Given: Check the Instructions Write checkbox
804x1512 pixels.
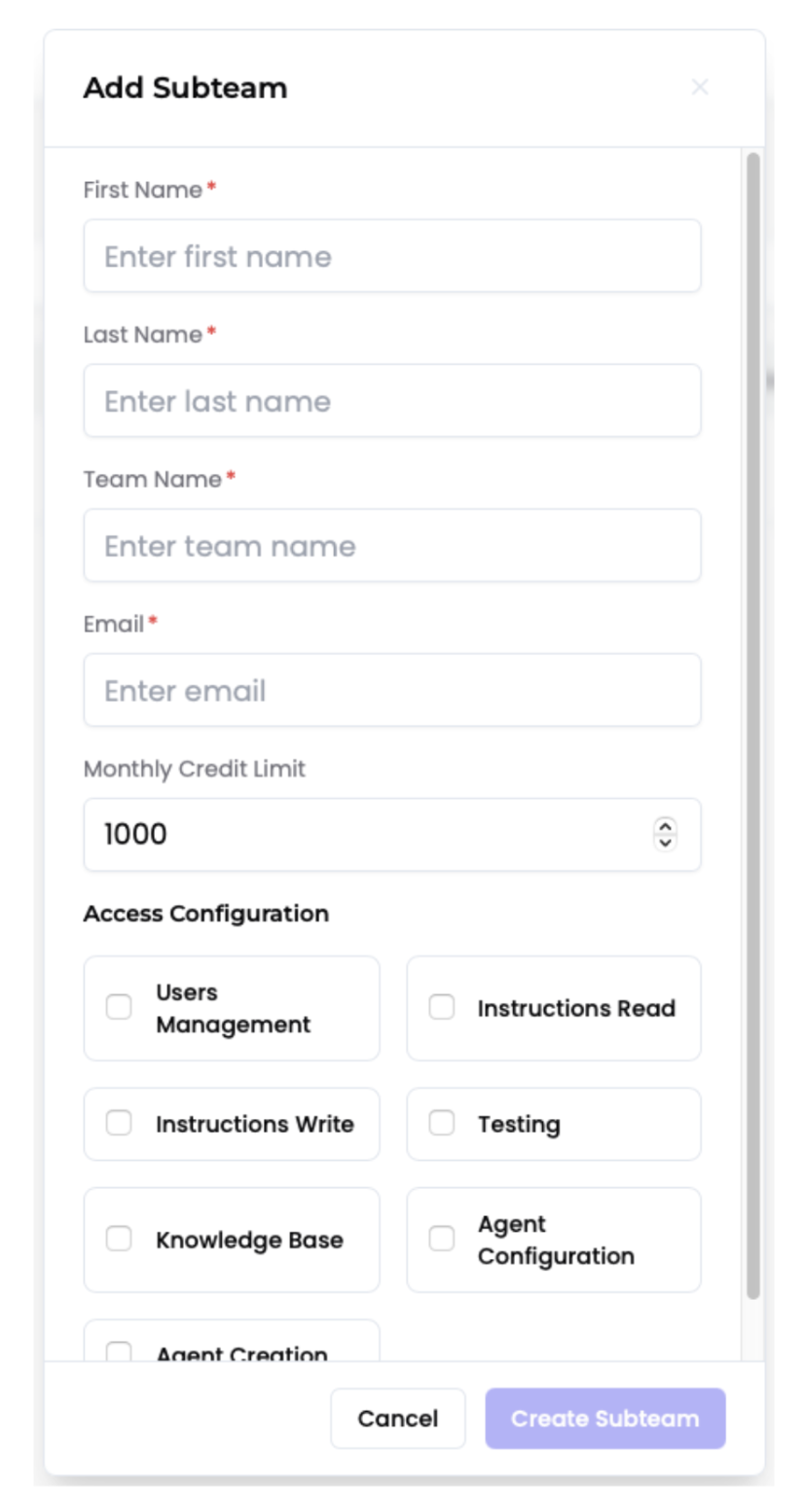Looking at the screenshot, I should point(119,1124).
